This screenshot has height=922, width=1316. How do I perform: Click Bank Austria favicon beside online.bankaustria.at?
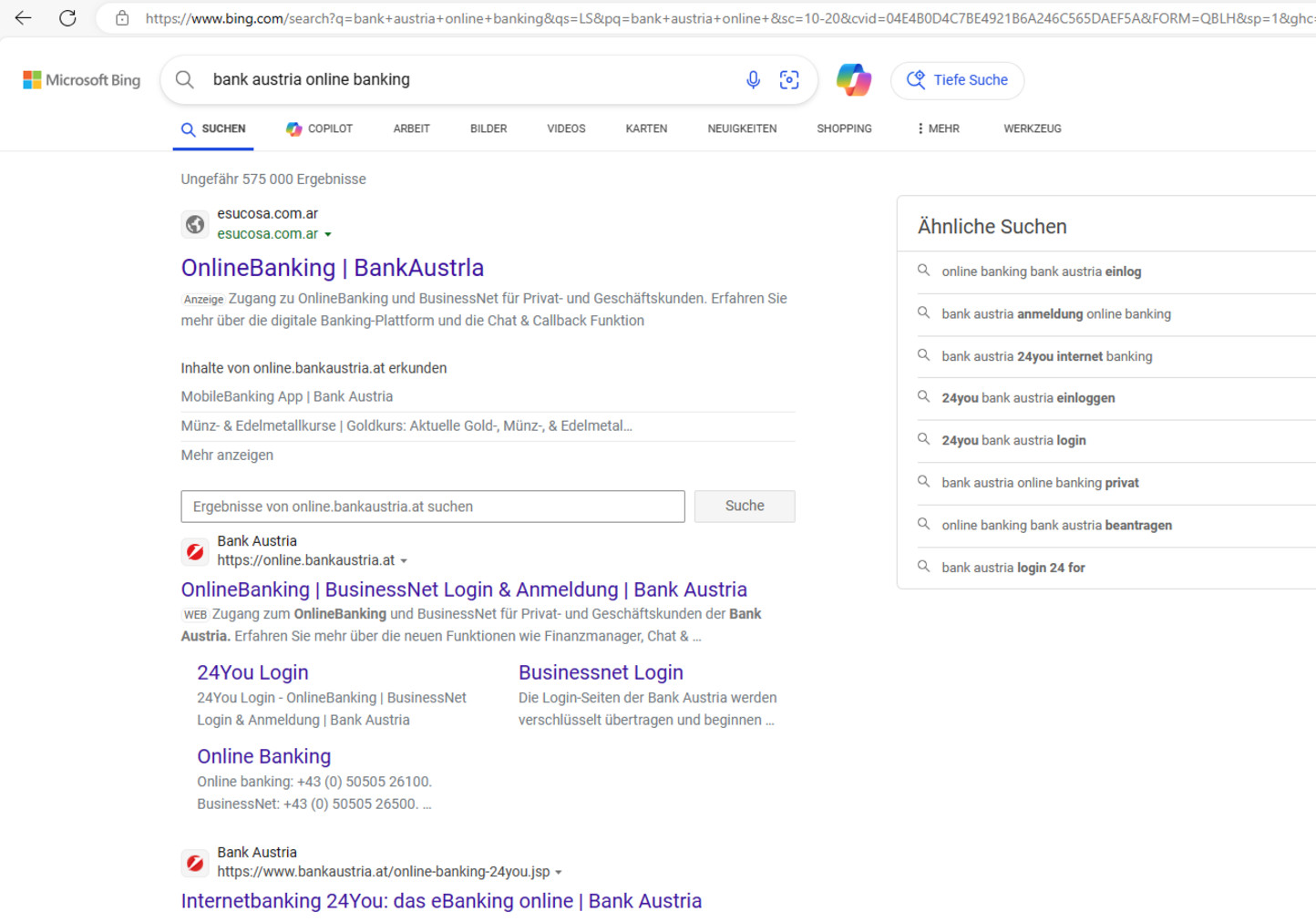point(195,551)
